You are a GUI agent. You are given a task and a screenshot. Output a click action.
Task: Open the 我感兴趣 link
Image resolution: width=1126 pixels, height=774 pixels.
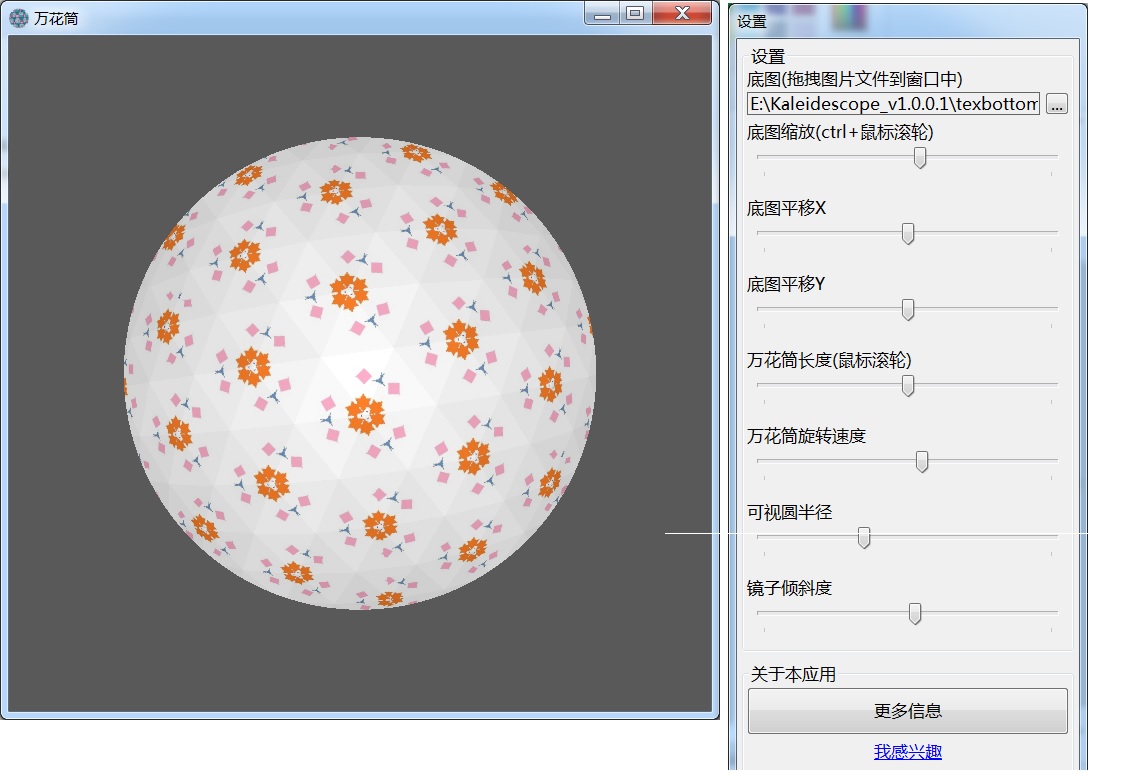(908, 752)
